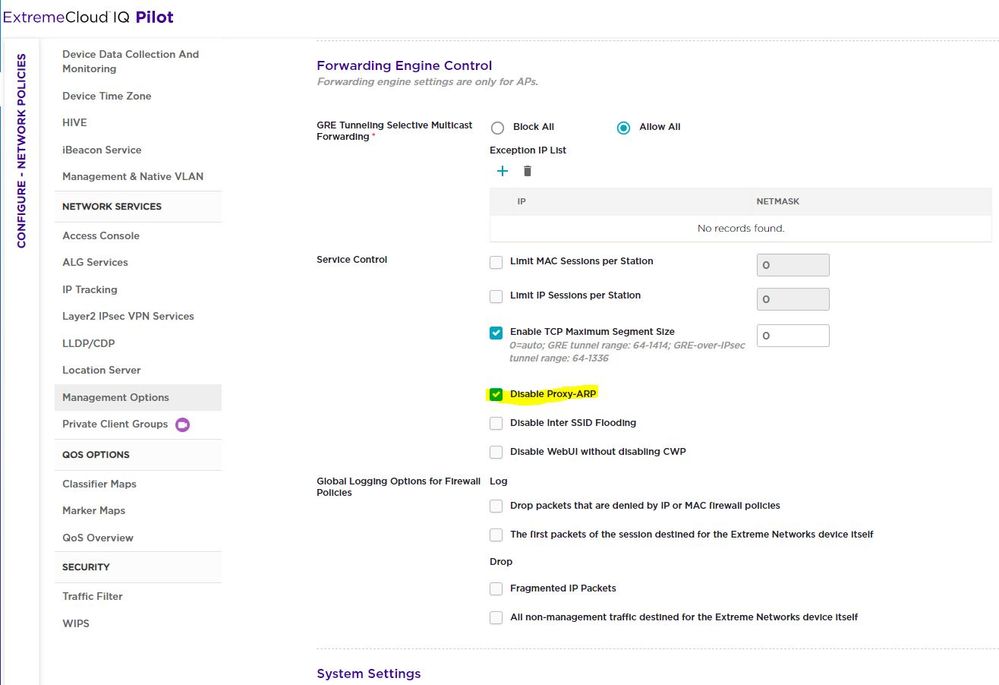Screen dimensions: 999x685
Task: Click the Configure - Network Policies vertical tab
Action: tap(21, 150)
